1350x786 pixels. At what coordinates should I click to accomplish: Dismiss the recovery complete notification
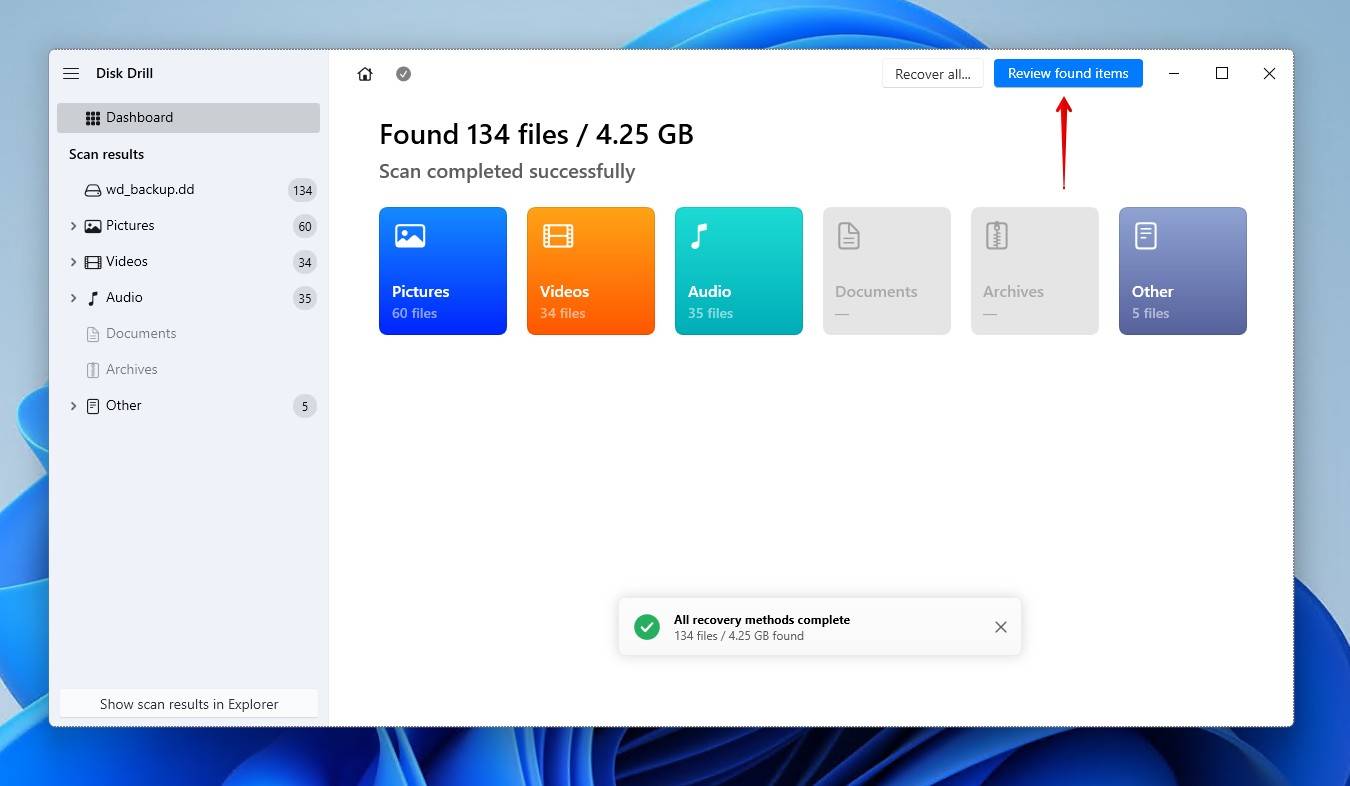1000,627
